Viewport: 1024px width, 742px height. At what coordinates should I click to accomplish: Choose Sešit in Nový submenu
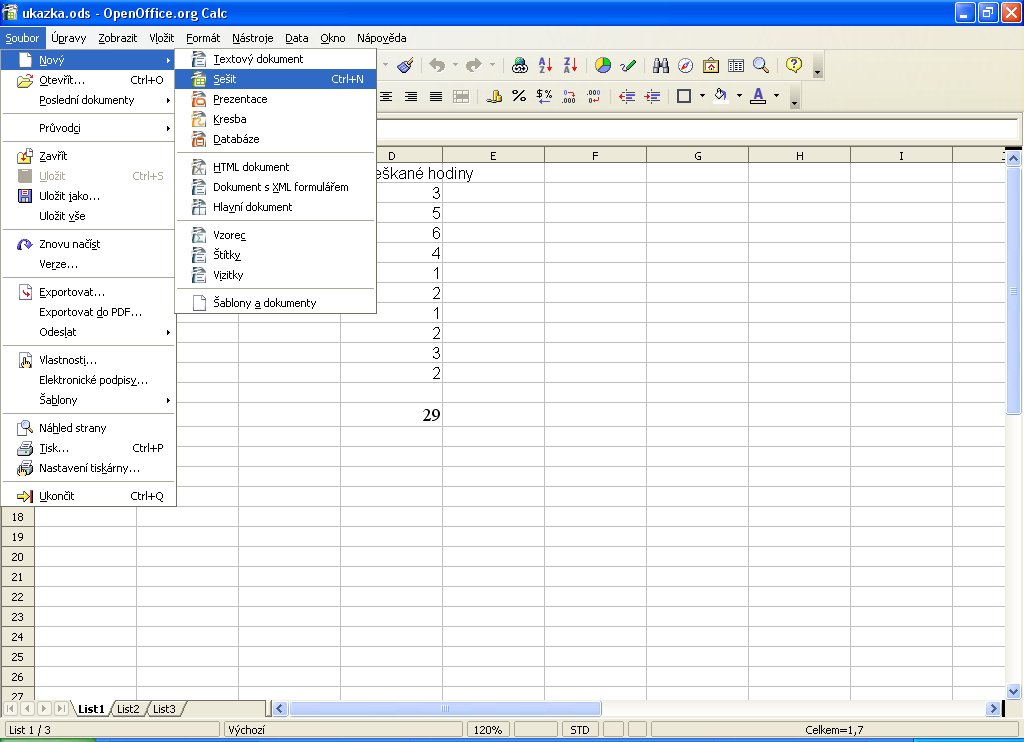(x=276, y=79)
